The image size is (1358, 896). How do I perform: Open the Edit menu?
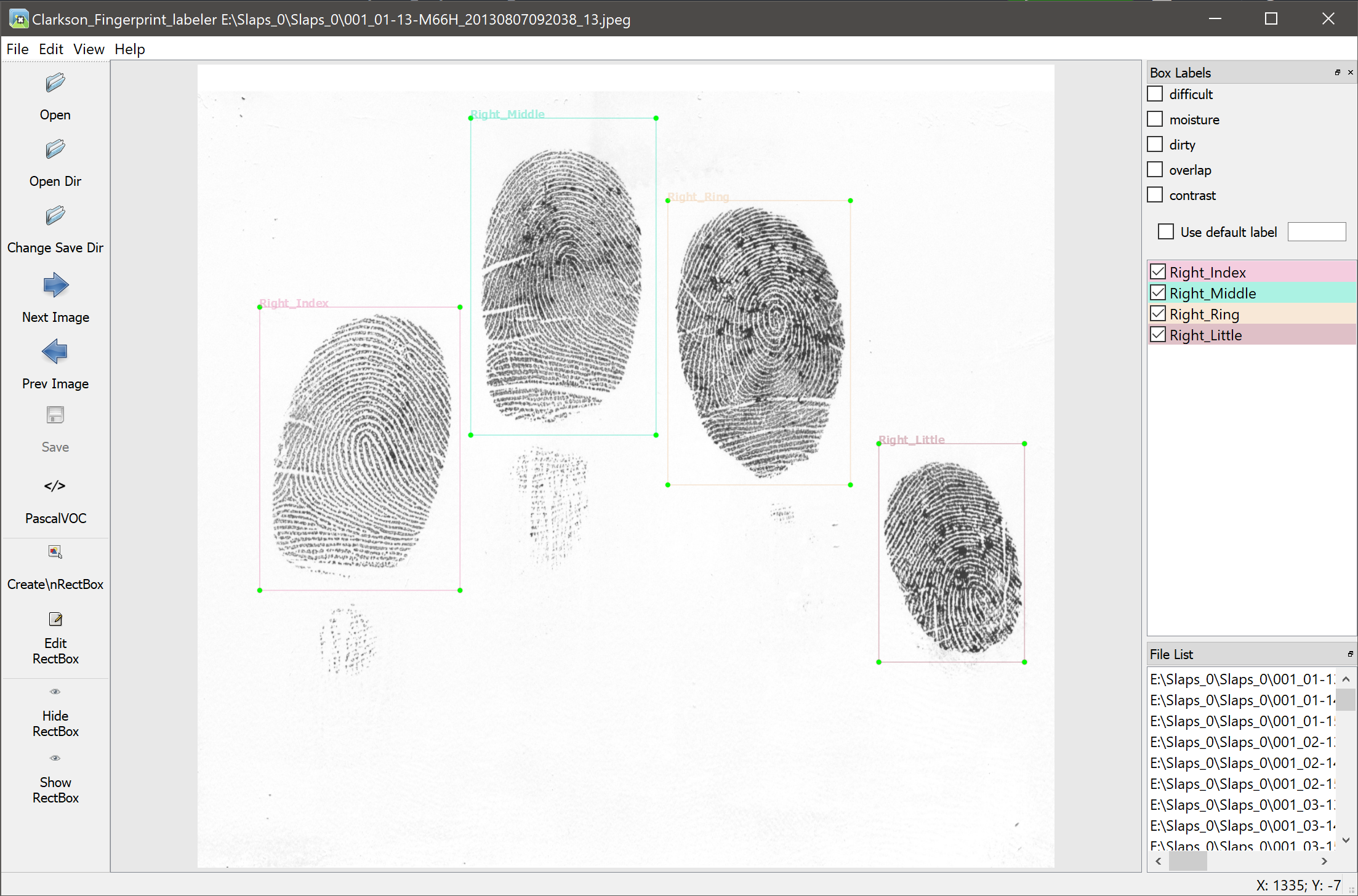point(51,49)
